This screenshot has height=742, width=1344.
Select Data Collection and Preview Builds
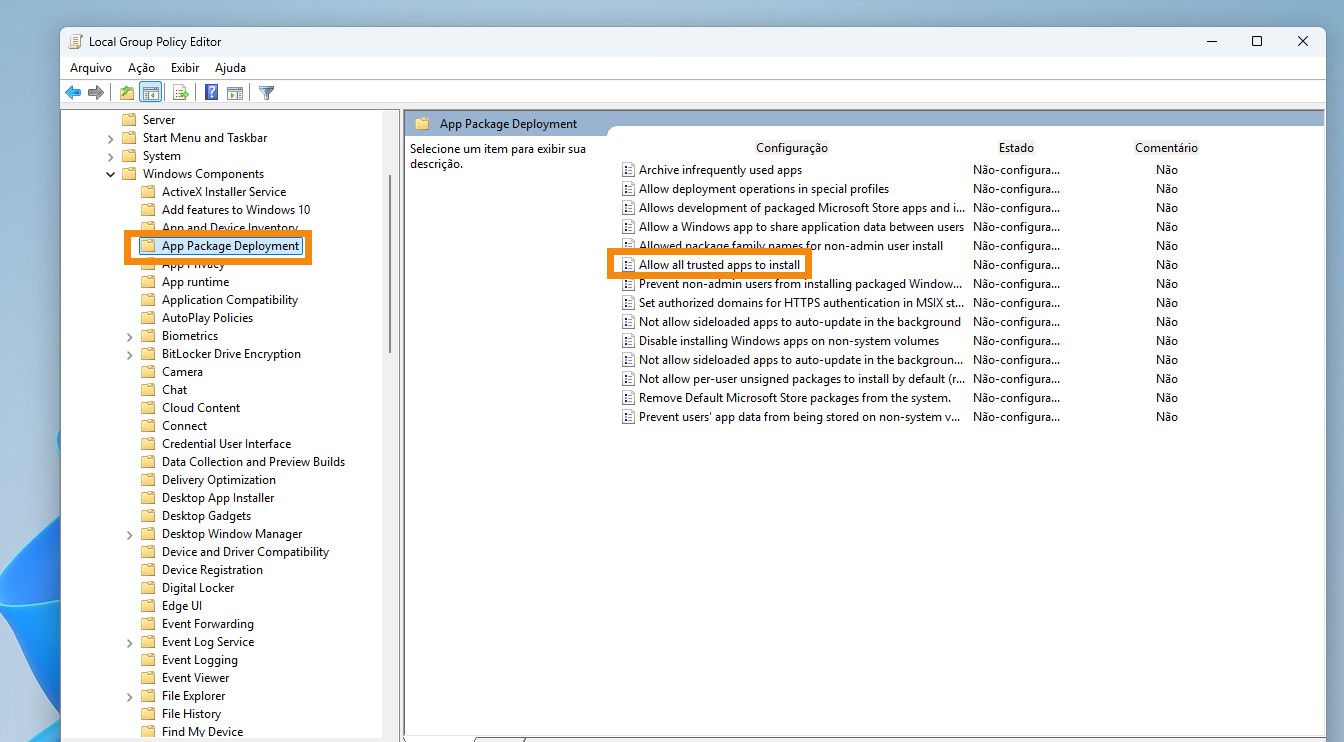254,462
